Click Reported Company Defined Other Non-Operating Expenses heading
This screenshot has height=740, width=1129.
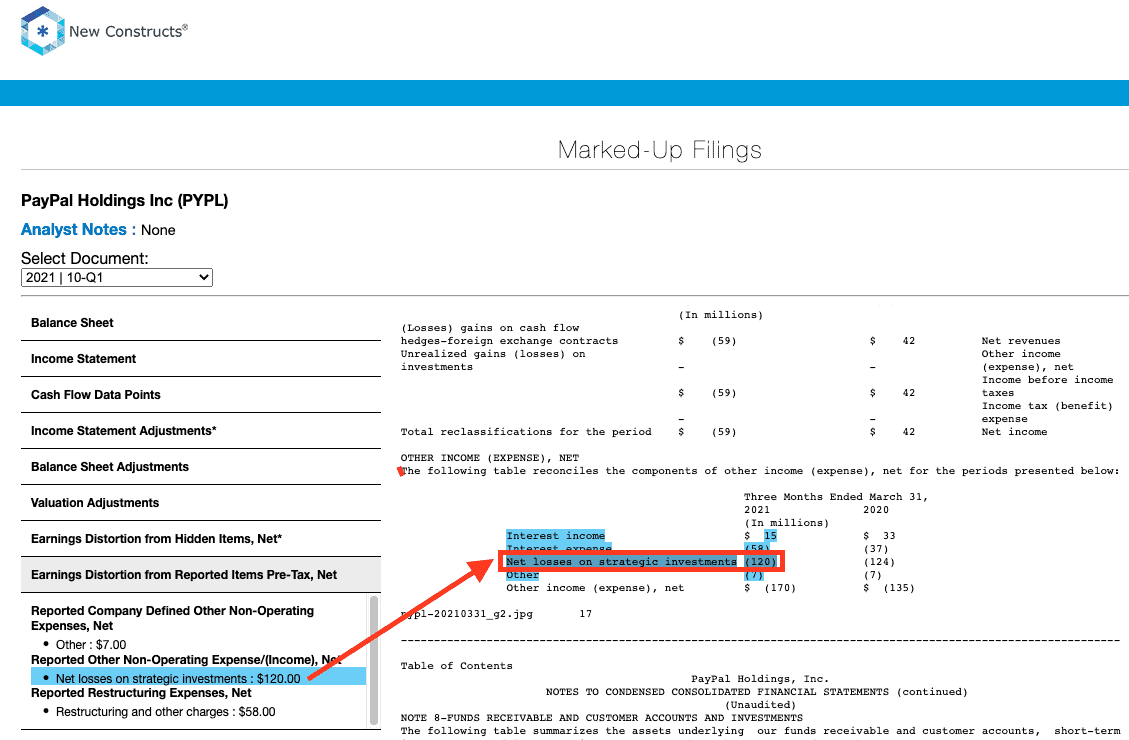click(173, 618)
